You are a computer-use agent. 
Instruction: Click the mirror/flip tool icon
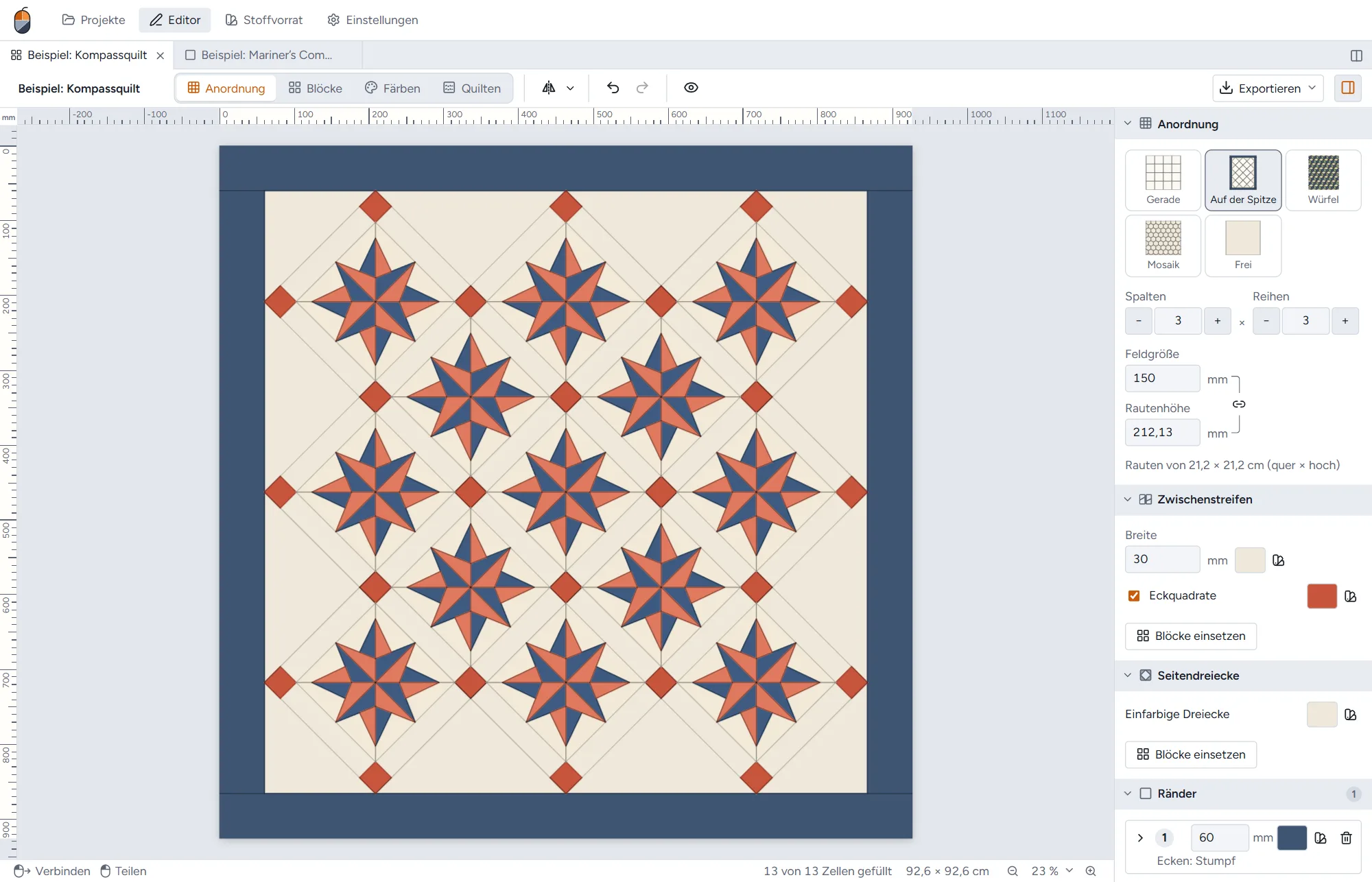(549, 88)
